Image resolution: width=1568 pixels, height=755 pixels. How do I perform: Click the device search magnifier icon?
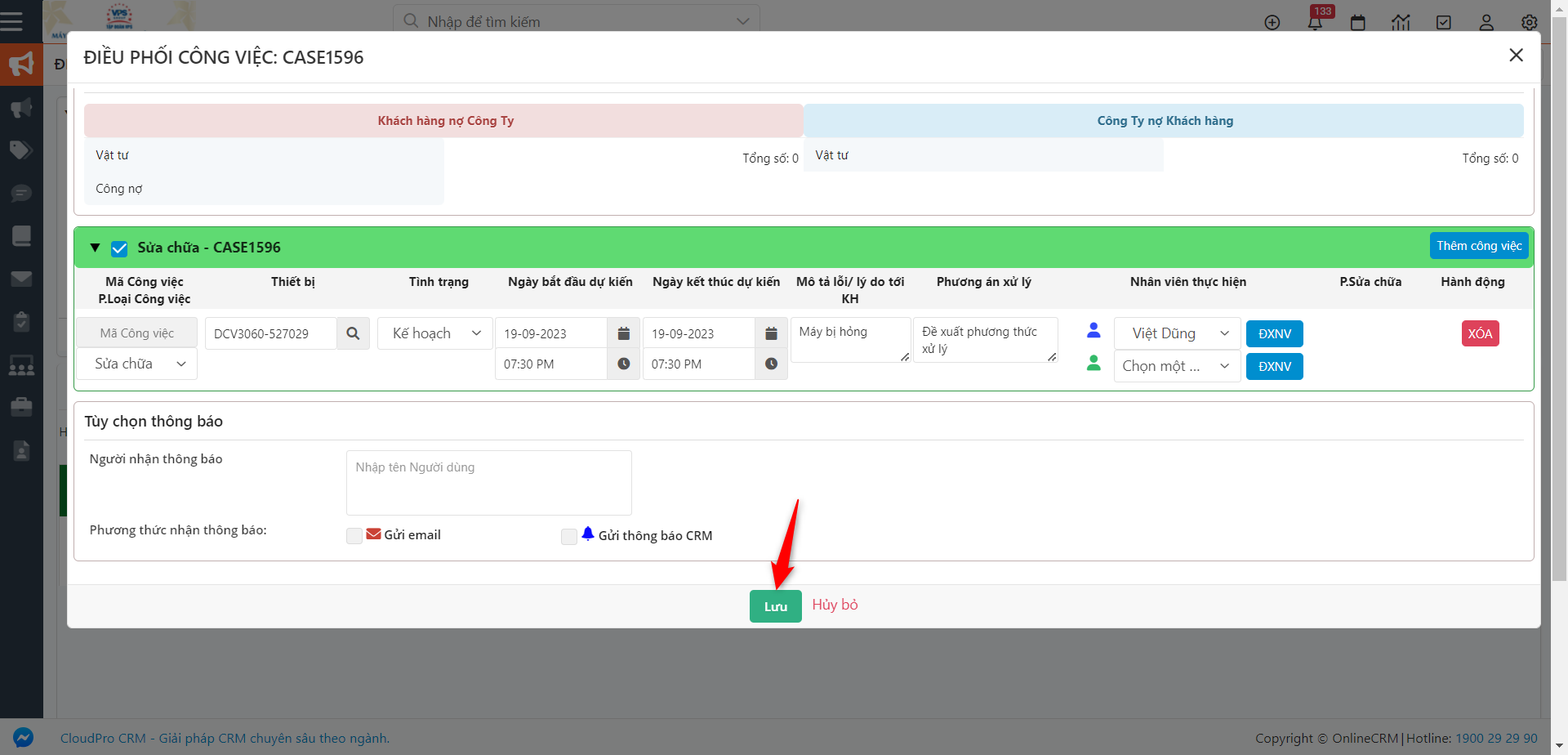[353, 333]
